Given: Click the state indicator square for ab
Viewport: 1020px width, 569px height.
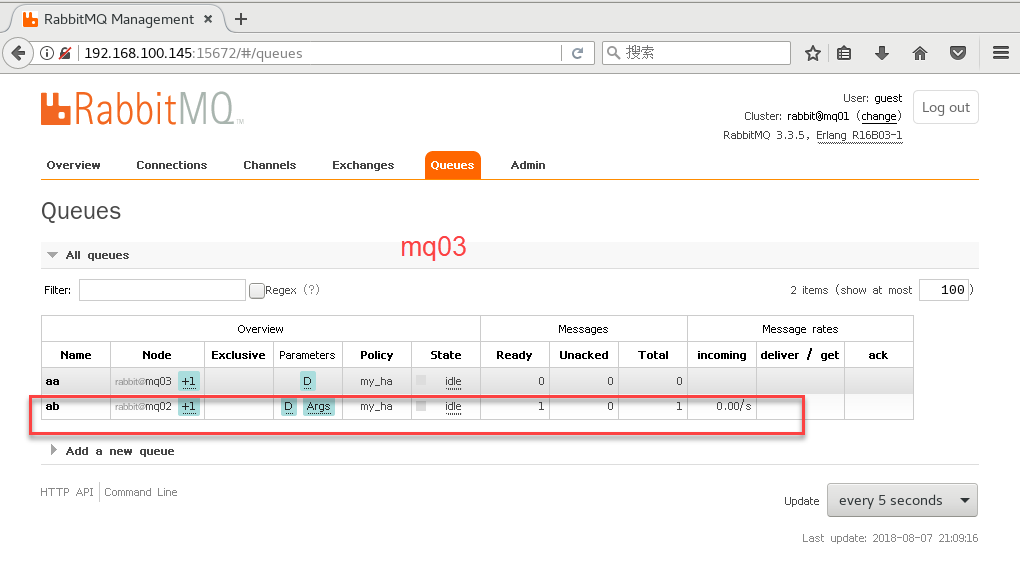Looking at the screenshot, I should [x=422, y=406].
